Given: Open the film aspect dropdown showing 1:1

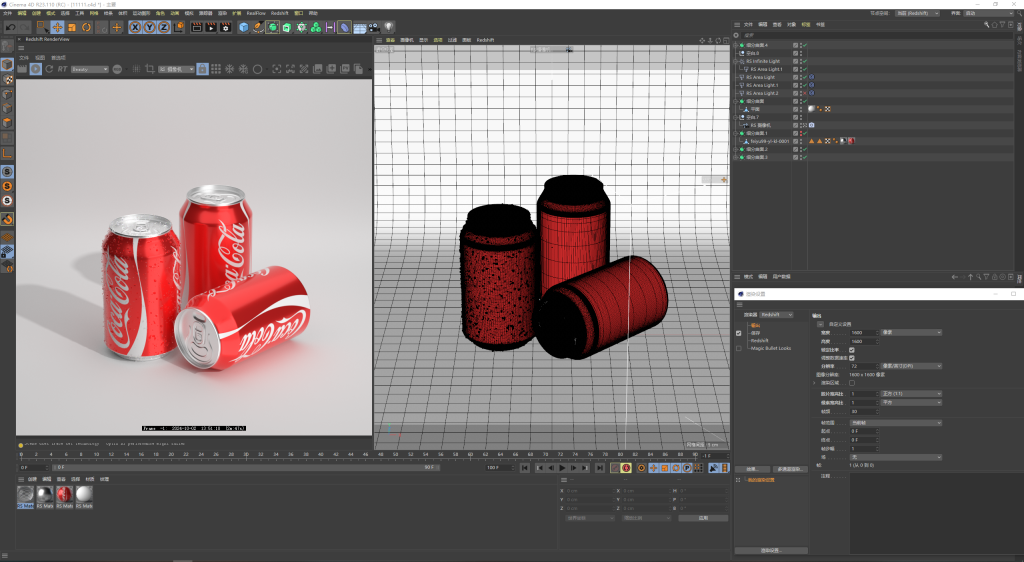Looking at the screenshot, I should (x=912, y=394).
